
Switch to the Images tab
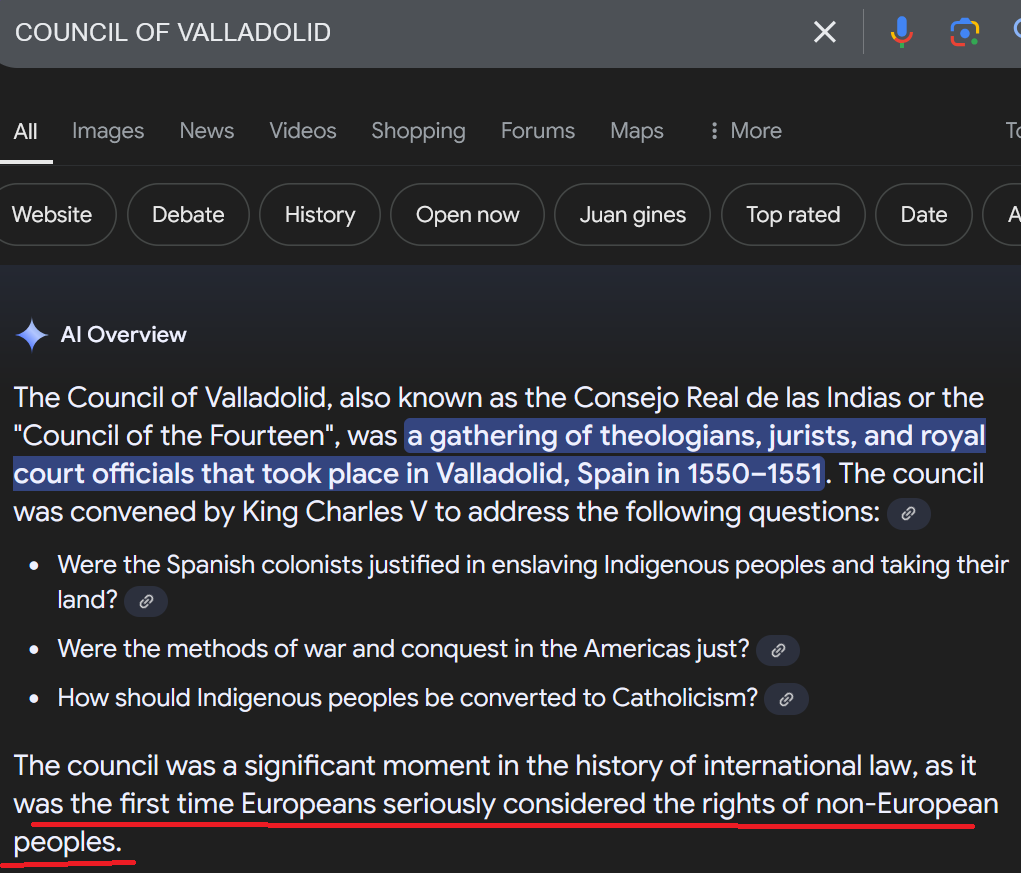(108, 131)
